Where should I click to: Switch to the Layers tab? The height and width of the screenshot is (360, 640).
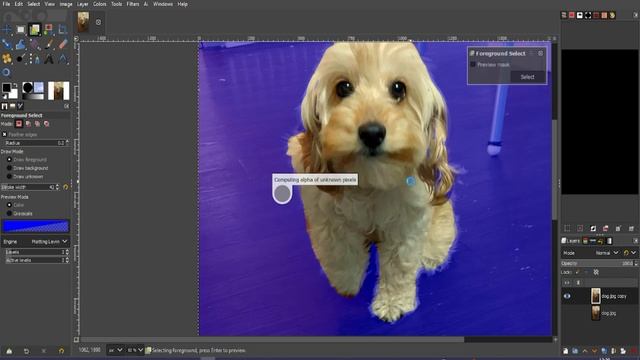click(x=571, y=241)
